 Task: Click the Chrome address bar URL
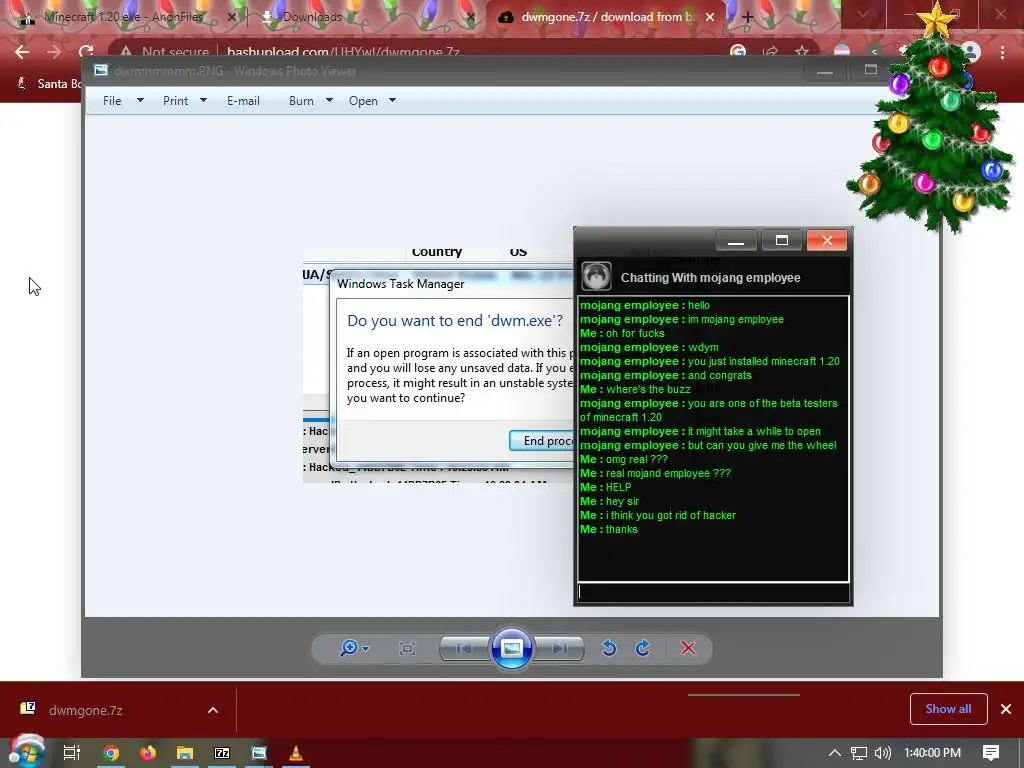[343, 52]
